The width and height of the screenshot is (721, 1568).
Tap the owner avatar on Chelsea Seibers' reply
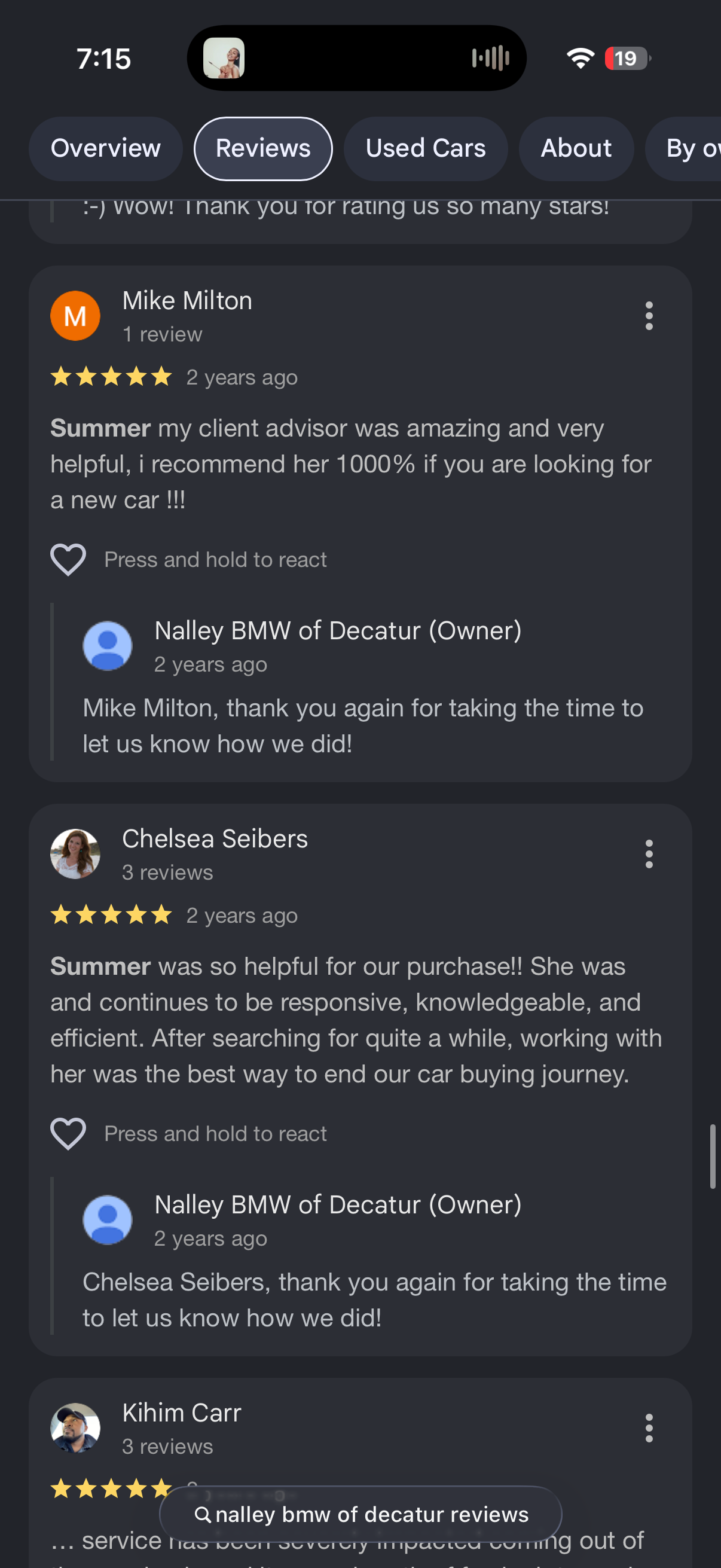click(x=107, y=1220)
